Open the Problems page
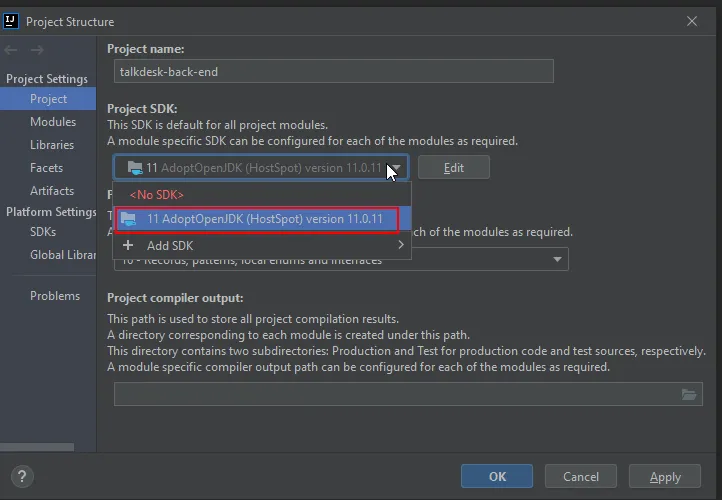Screen dimensions: 722x500 pyautogui.click(x=55, y=296)
